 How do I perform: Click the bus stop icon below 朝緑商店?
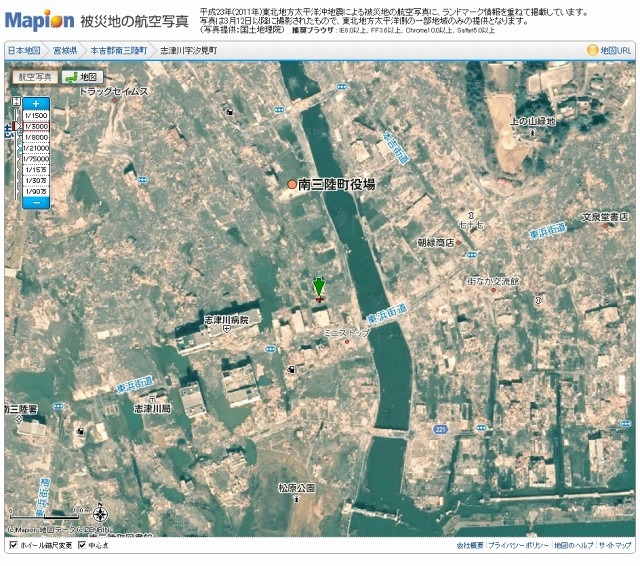coord(471,255)
